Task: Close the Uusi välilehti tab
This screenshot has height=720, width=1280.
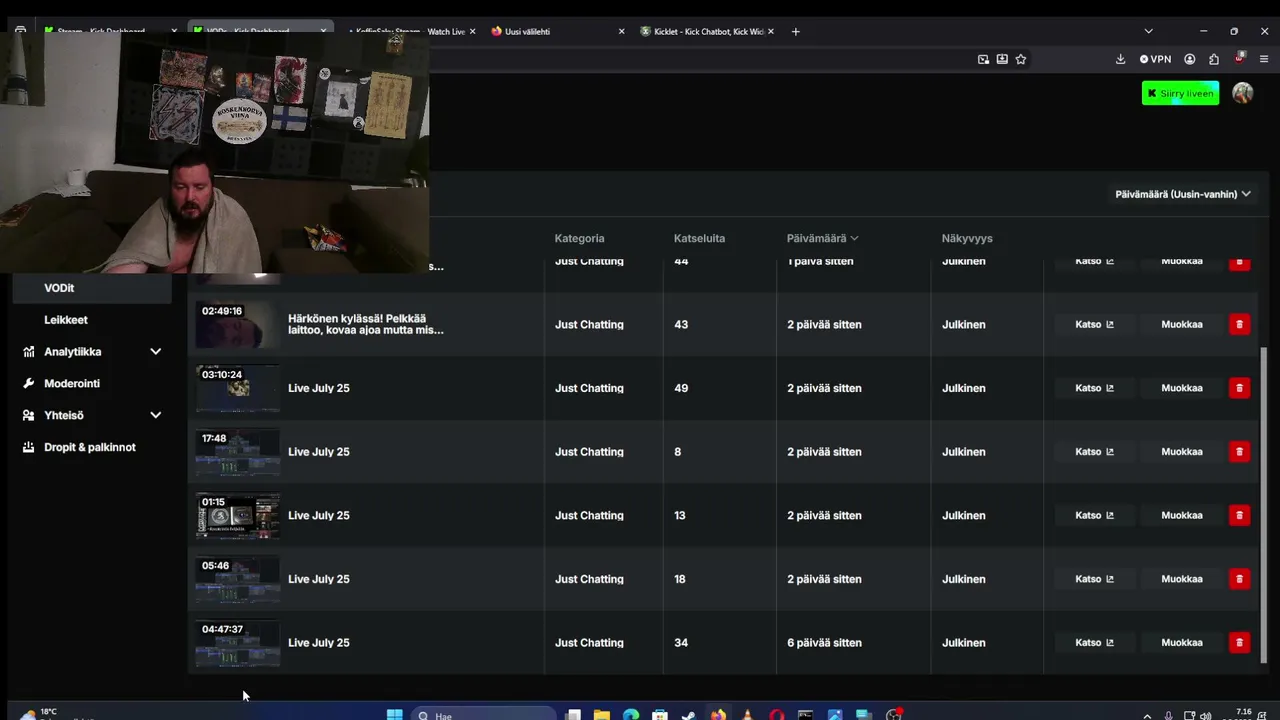Action: 621,31
